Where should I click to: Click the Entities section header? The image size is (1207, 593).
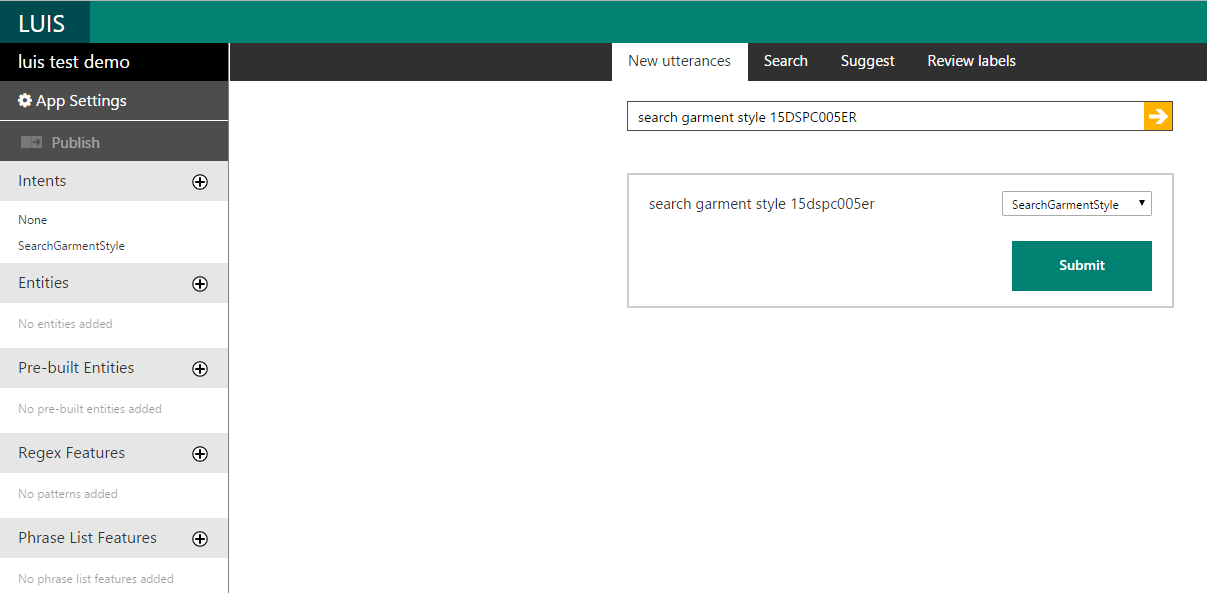(114, 283)
